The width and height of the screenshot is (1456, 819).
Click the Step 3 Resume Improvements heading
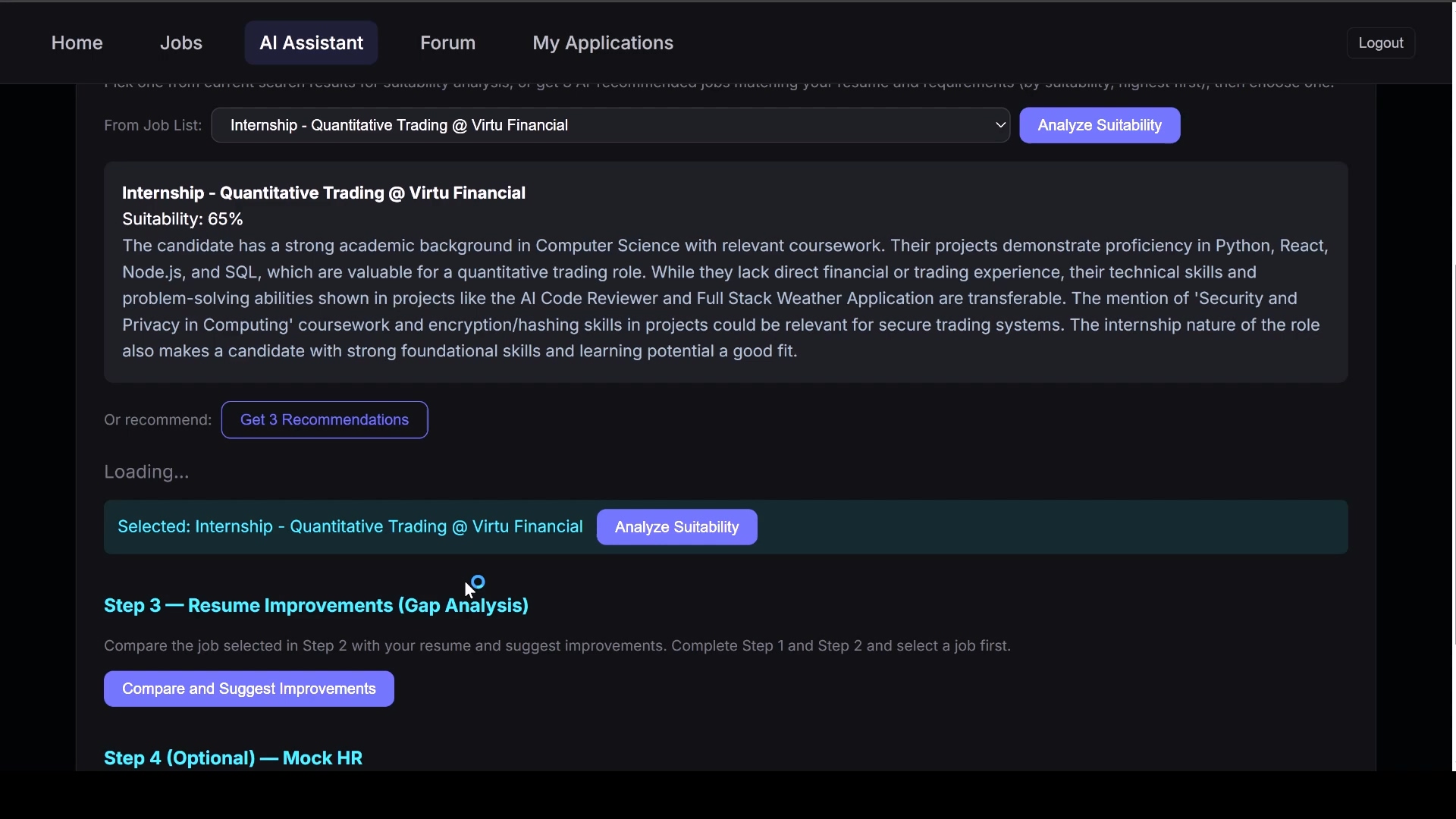pyautogui.click(x=315, y=606)
